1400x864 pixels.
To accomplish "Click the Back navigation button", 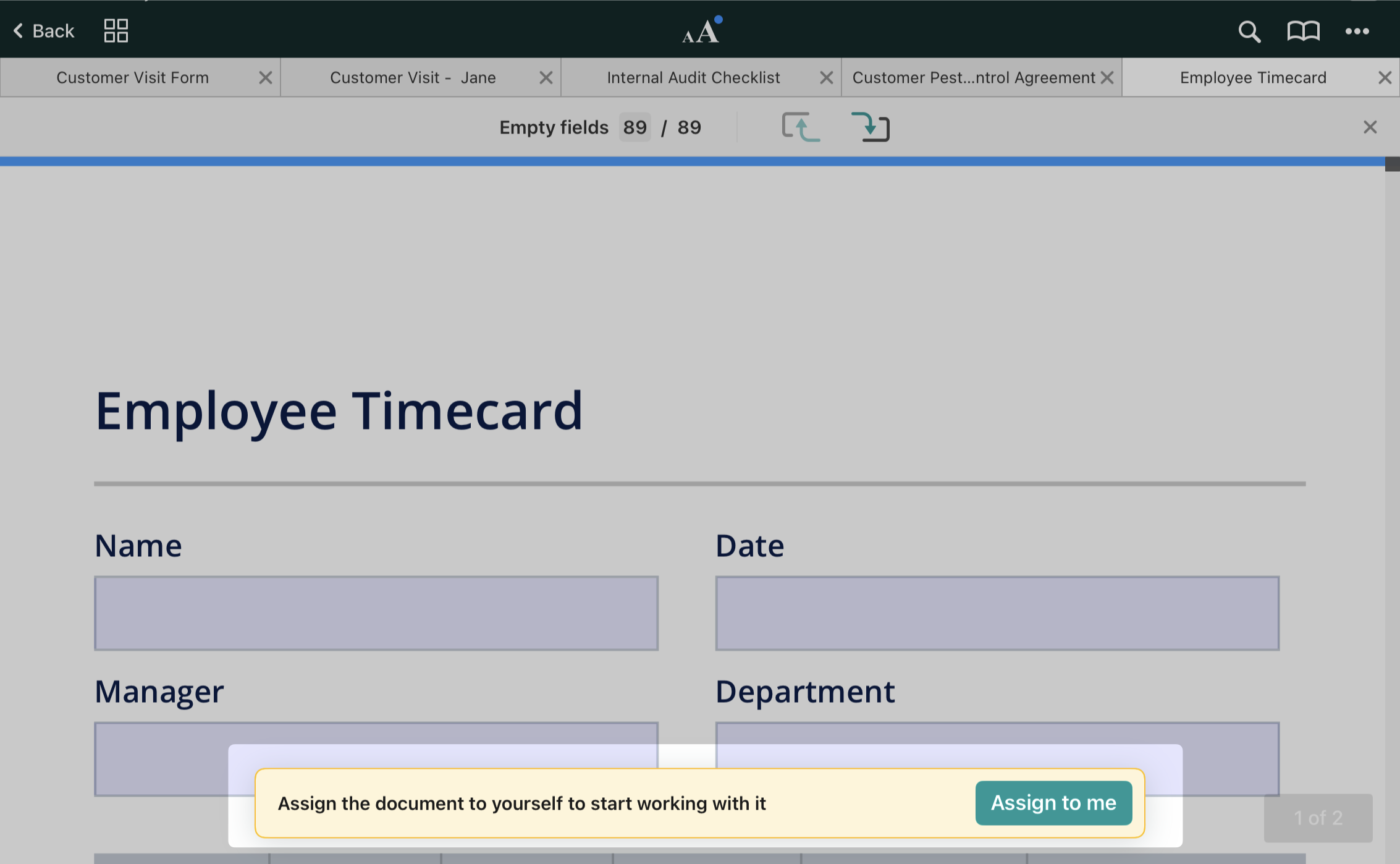I will click(44, 31).
